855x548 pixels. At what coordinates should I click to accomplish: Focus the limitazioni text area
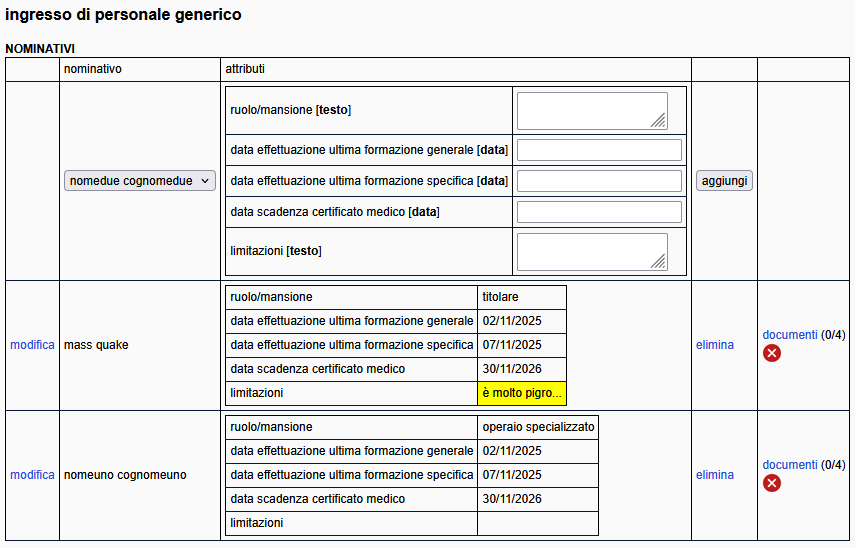(x=590, y=251)
